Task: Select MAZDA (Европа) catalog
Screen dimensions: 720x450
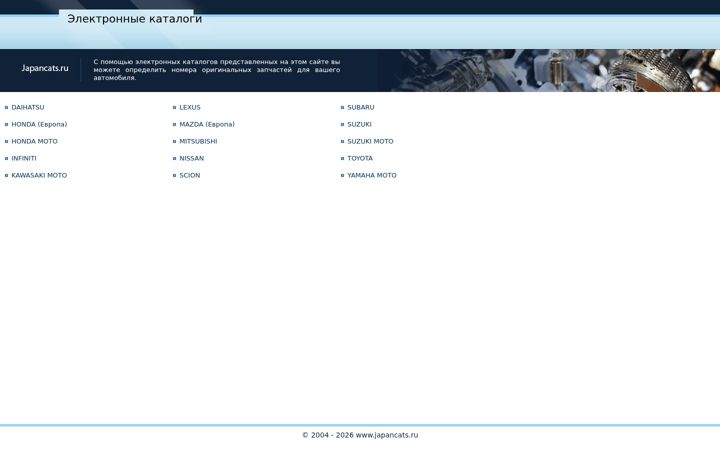Action: pyautogui.click(x=207, y=124)
